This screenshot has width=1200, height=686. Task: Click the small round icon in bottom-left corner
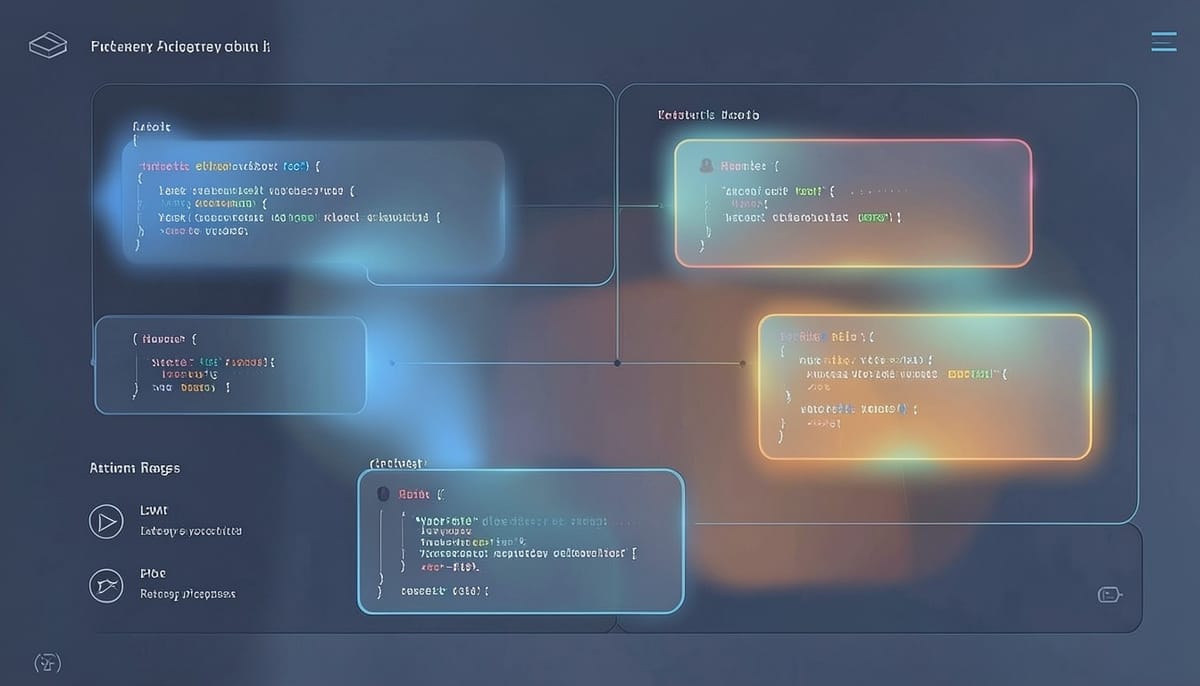coord(48,662)
